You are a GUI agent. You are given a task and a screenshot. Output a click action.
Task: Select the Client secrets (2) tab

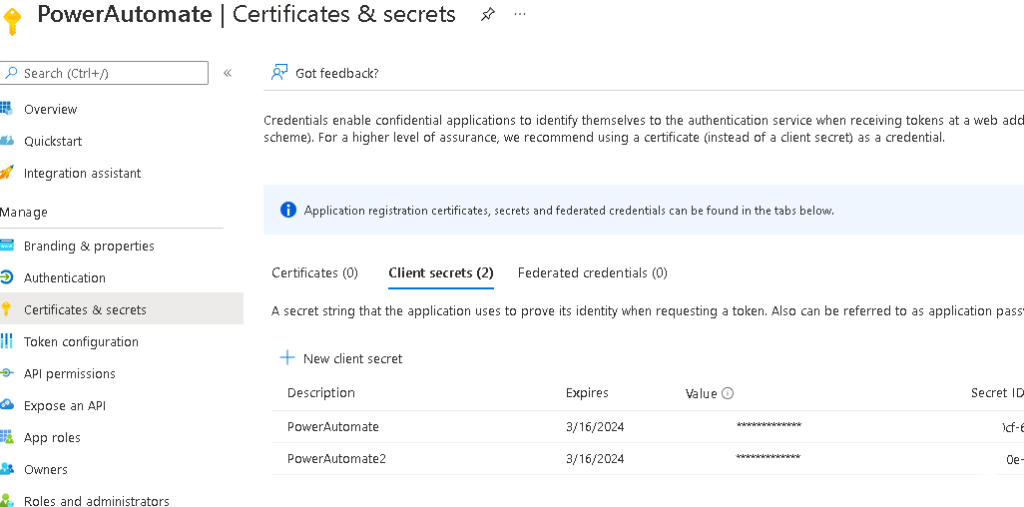click(441, 273)
